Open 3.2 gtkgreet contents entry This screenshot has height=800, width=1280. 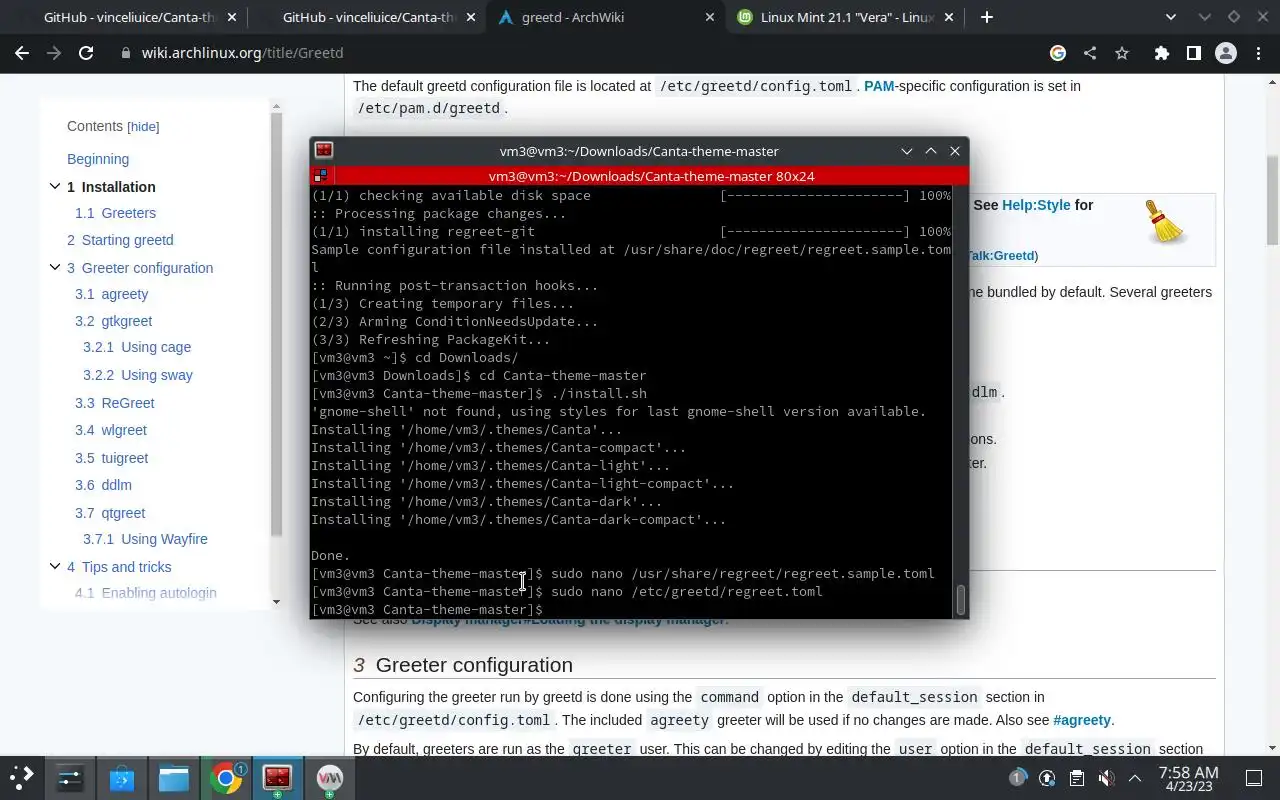pyautogui.click(x=113, y=321)
